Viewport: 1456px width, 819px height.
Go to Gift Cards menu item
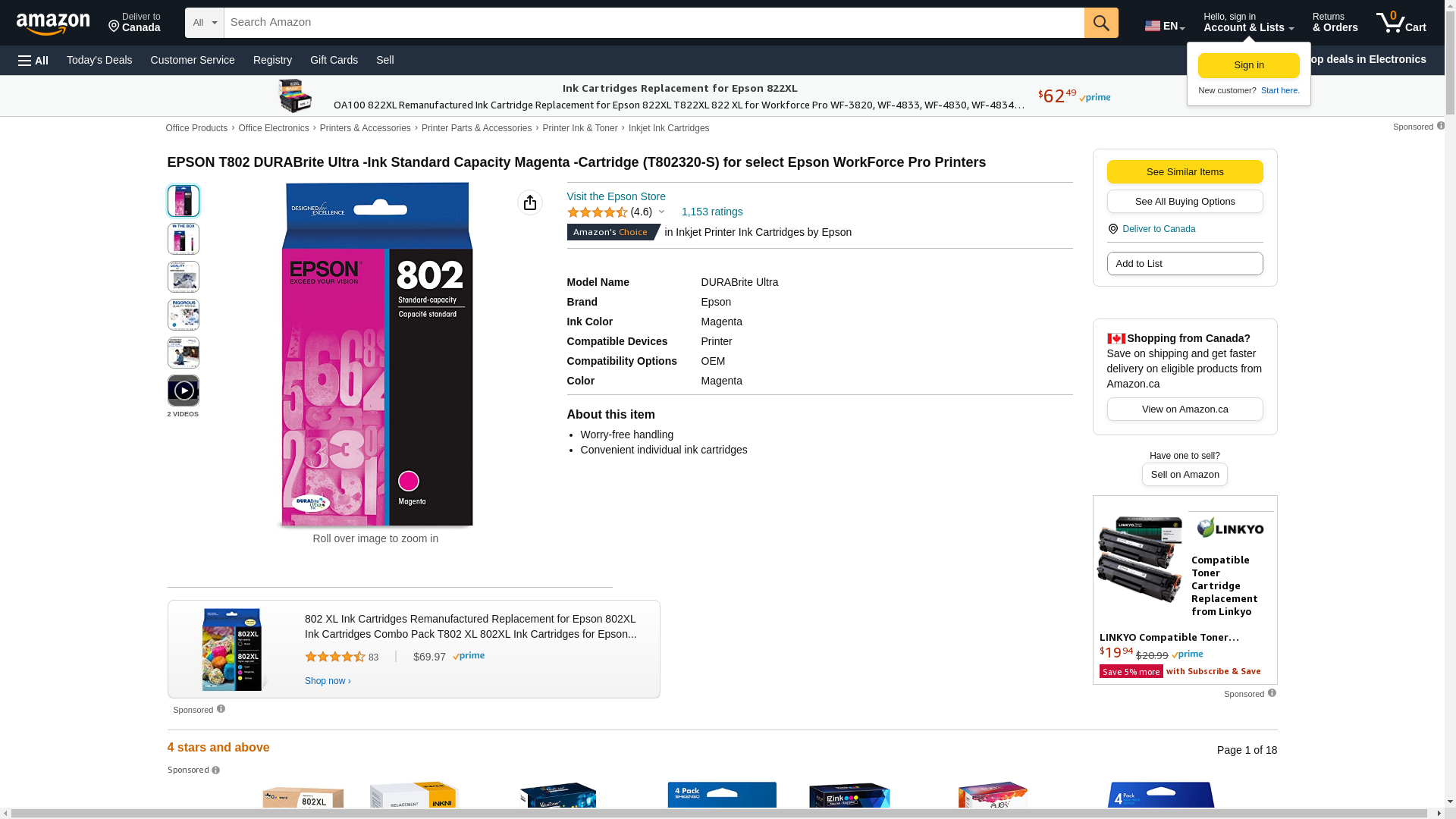pyautogui.click(x=334, y=60)
